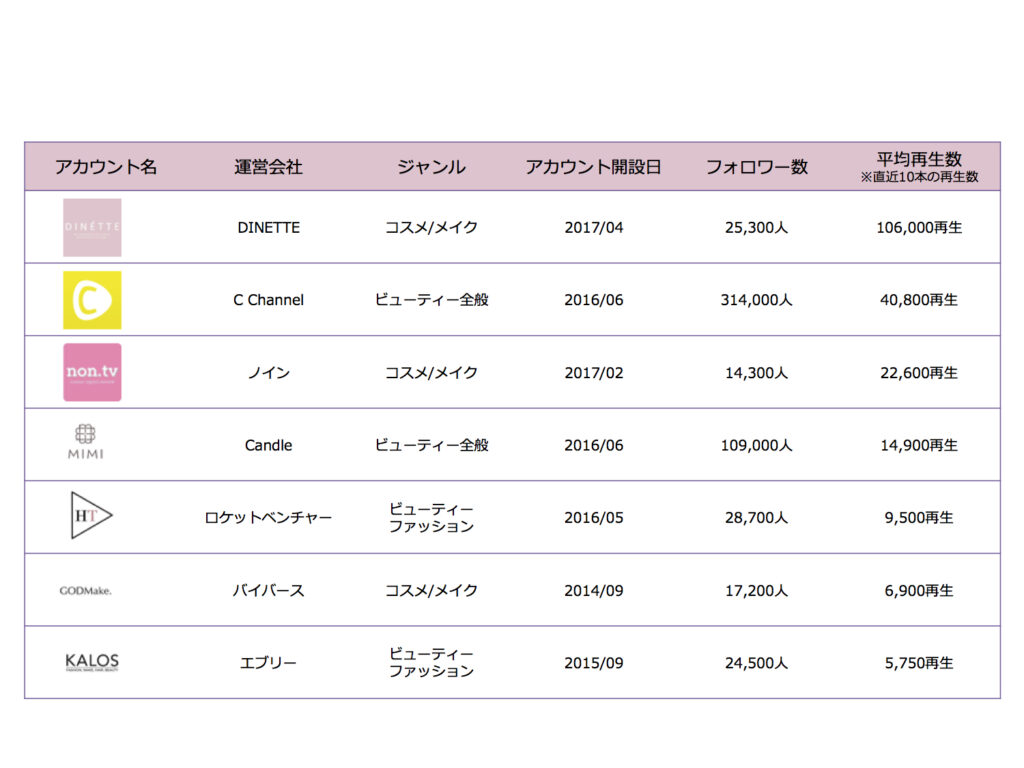Screen dimensions: 1024x768
Task: Click the 14,900再生 average plays value
Action: click(x=920, y=445)
